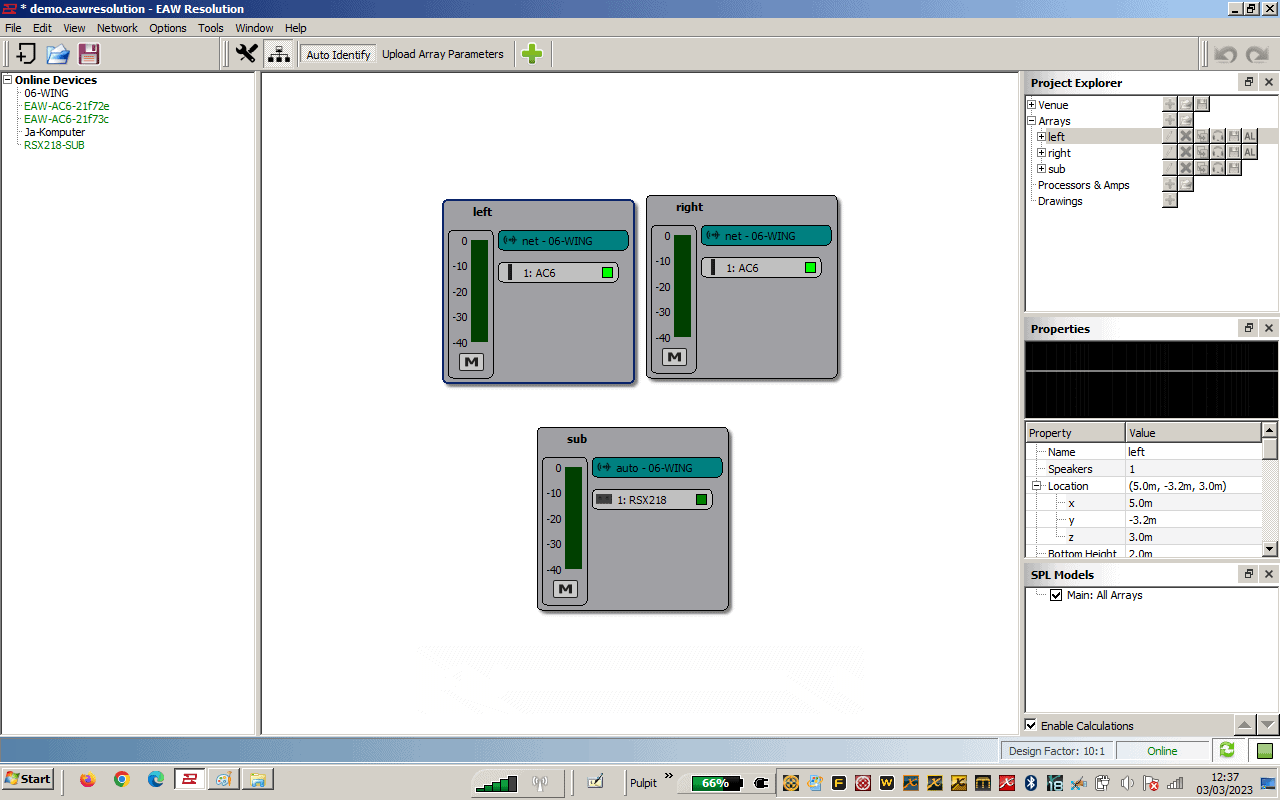Toggle mute M button on sub array

(x=565, y=589)
